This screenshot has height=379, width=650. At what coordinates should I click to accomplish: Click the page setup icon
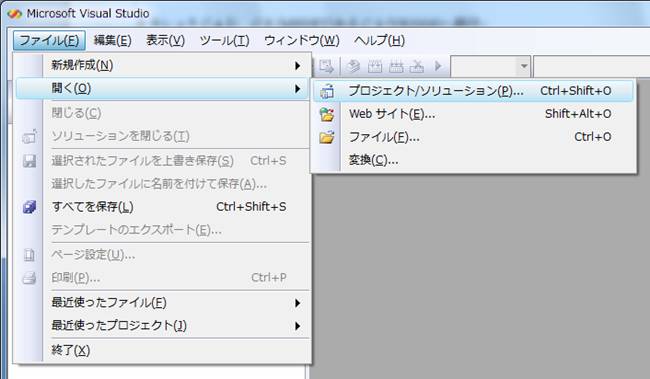pos(29,255)
